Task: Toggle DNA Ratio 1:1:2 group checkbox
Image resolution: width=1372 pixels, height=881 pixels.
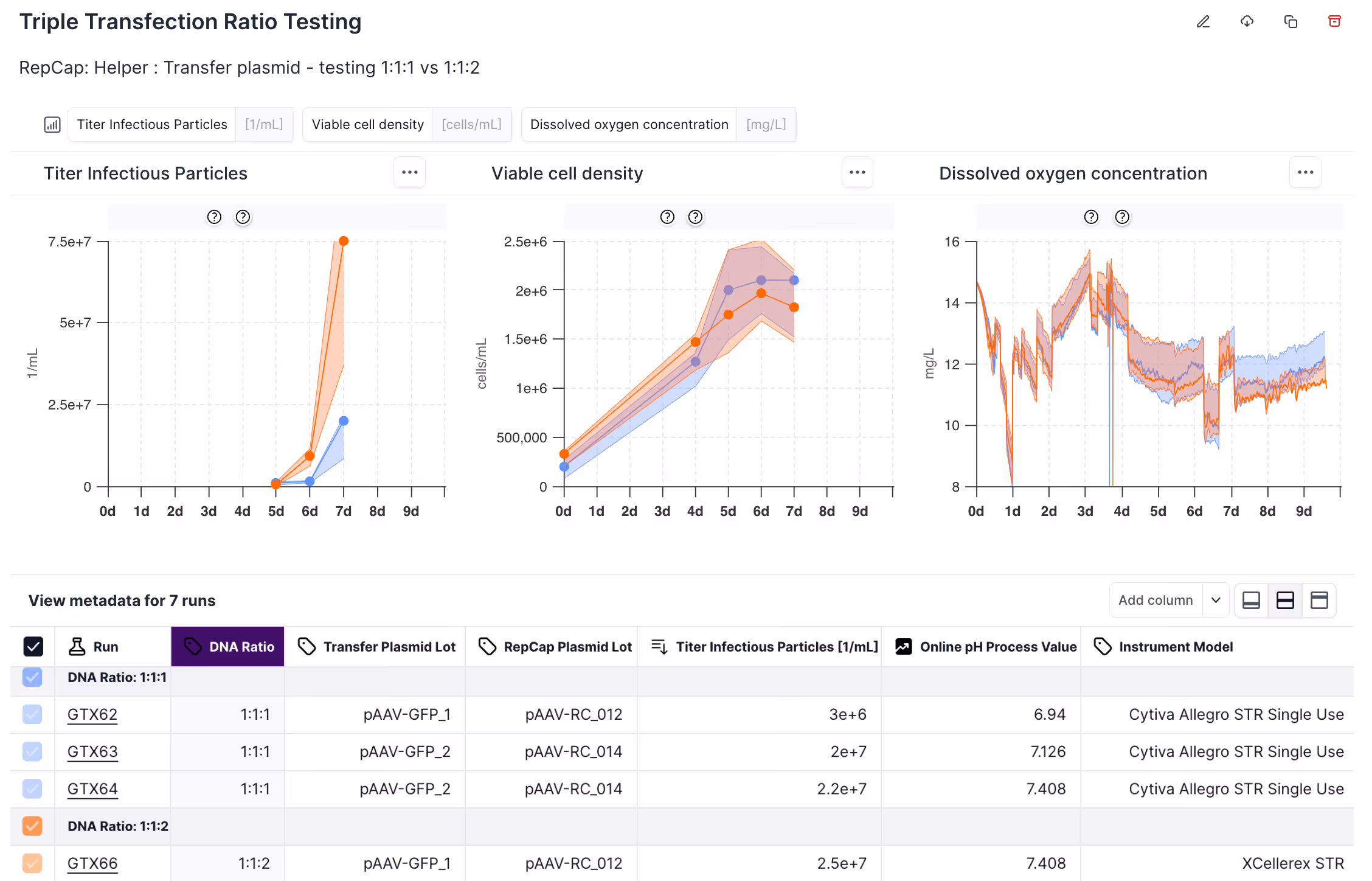Action: [32, 826]
